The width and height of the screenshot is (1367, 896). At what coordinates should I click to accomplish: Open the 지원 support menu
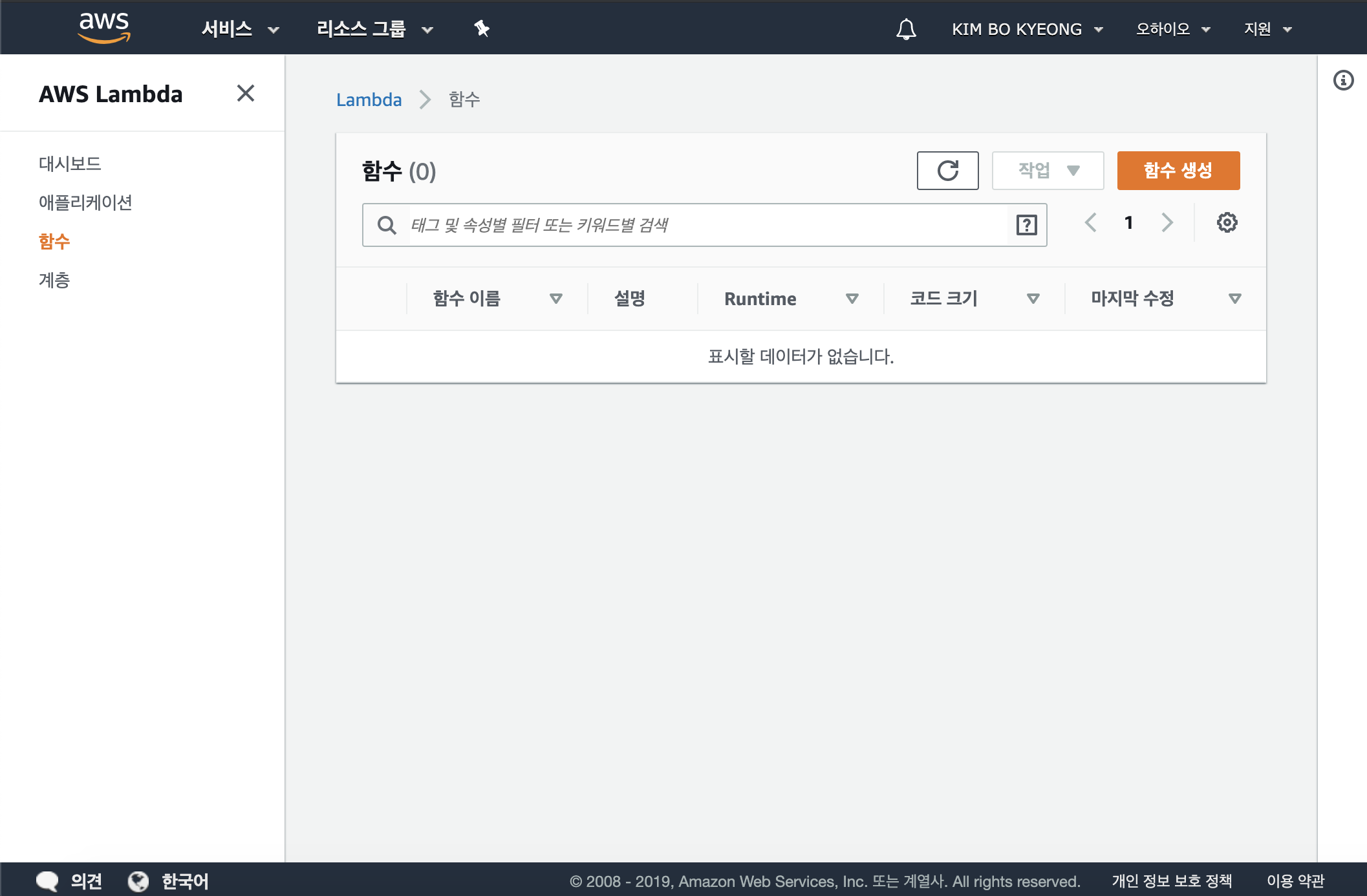click(x=1267, y=29)
